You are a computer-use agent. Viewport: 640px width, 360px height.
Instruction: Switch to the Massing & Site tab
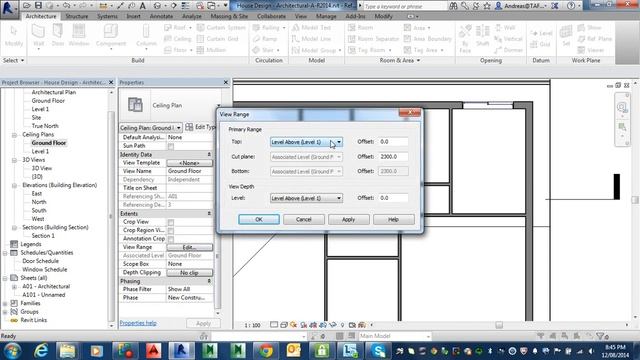point(229,16)
